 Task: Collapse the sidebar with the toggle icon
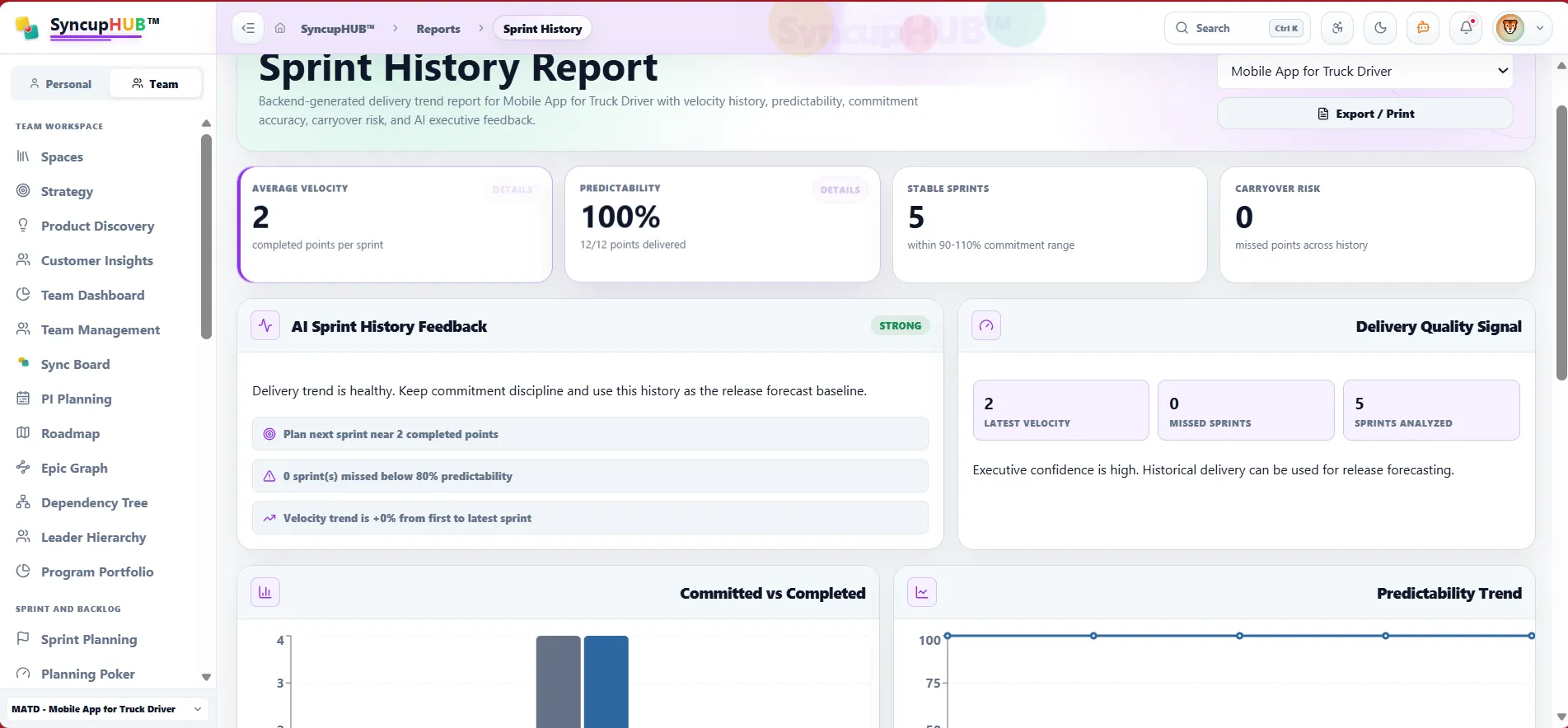pyautogui.click(x=248, y=28)
